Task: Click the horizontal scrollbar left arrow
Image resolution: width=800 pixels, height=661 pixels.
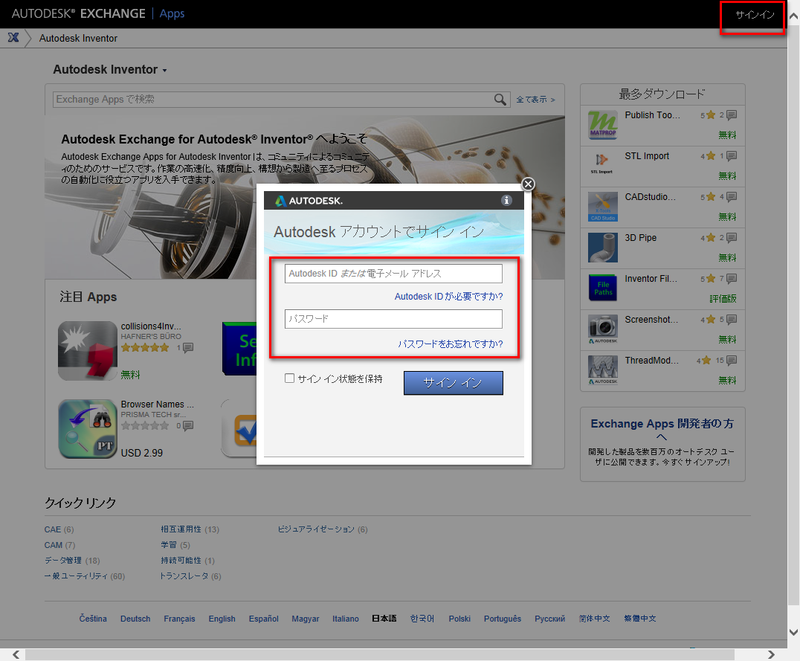Action: (x=16, y=654)
